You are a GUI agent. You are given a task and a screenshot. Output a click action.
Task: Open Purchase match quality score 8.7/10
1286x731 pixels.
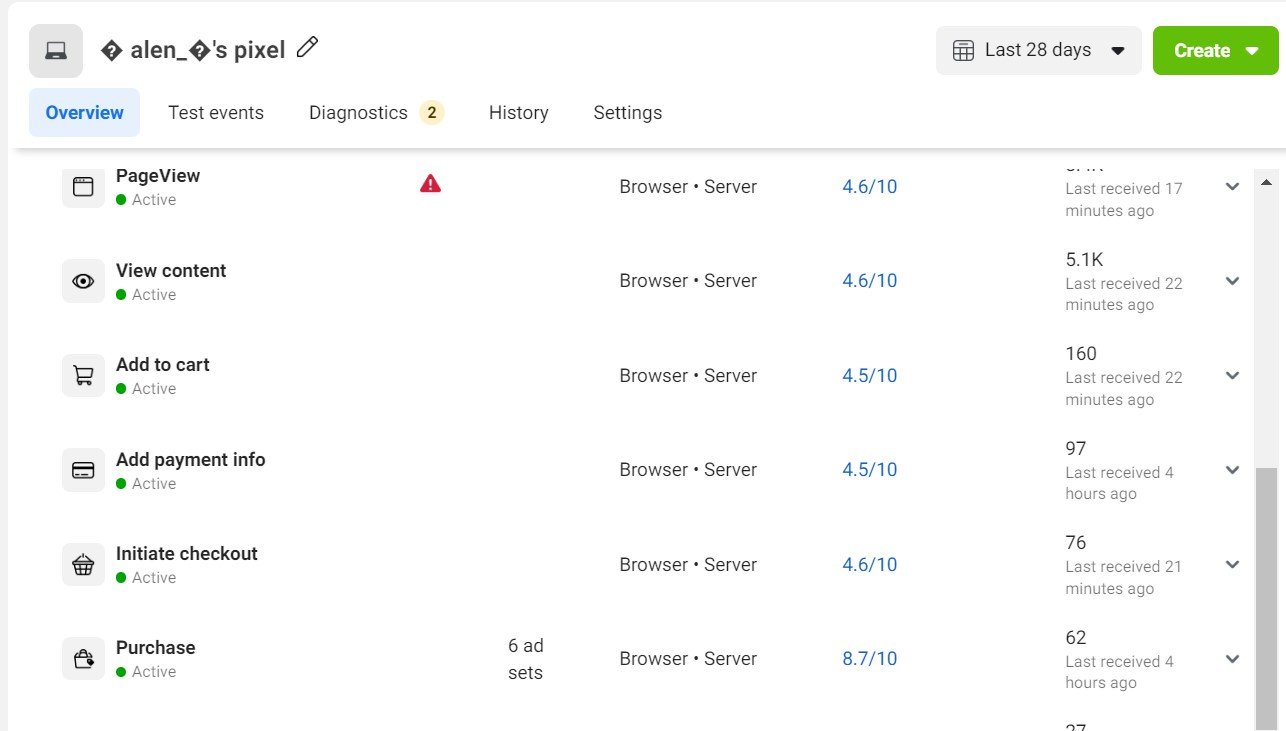(869, 659)
